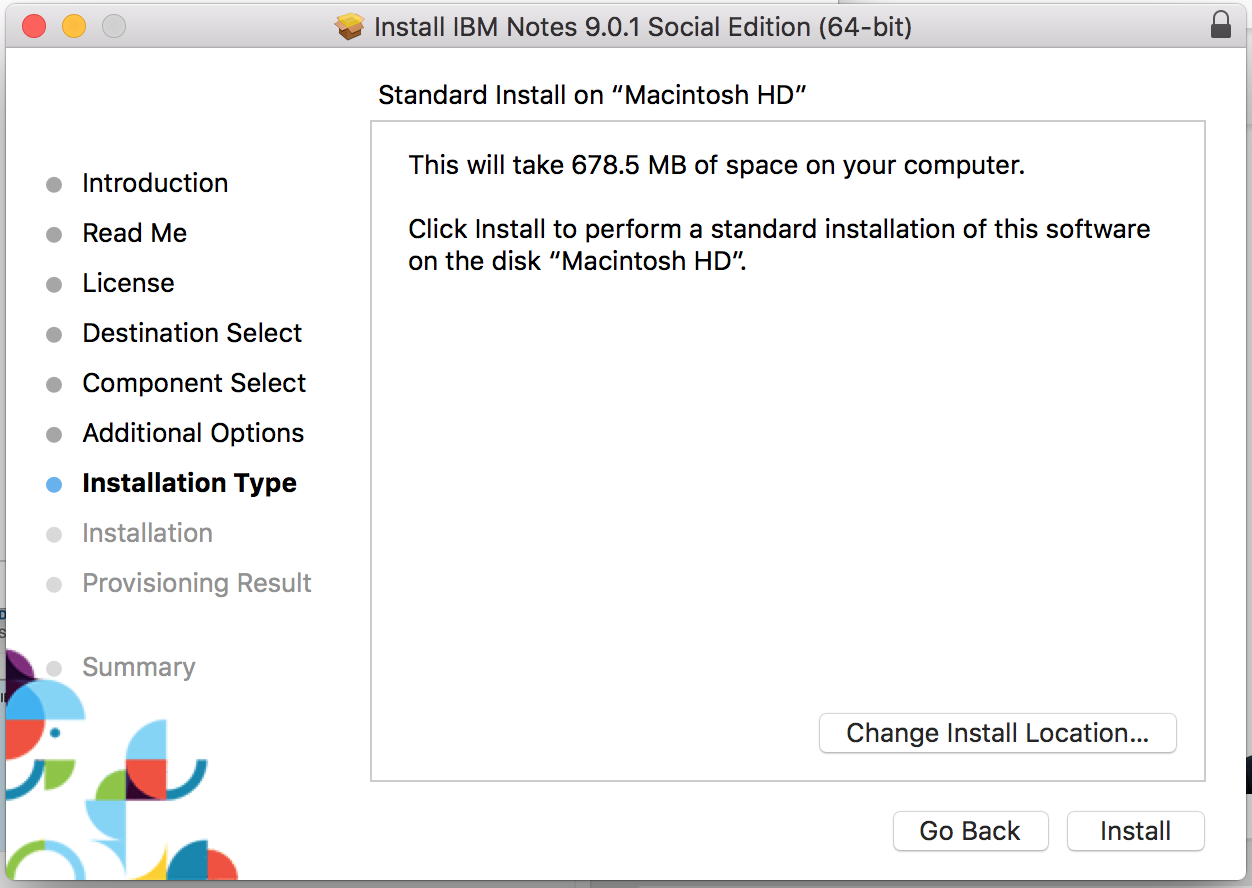Select the Additional Options step
1252x888 pixels.
(x=193, y=433)
